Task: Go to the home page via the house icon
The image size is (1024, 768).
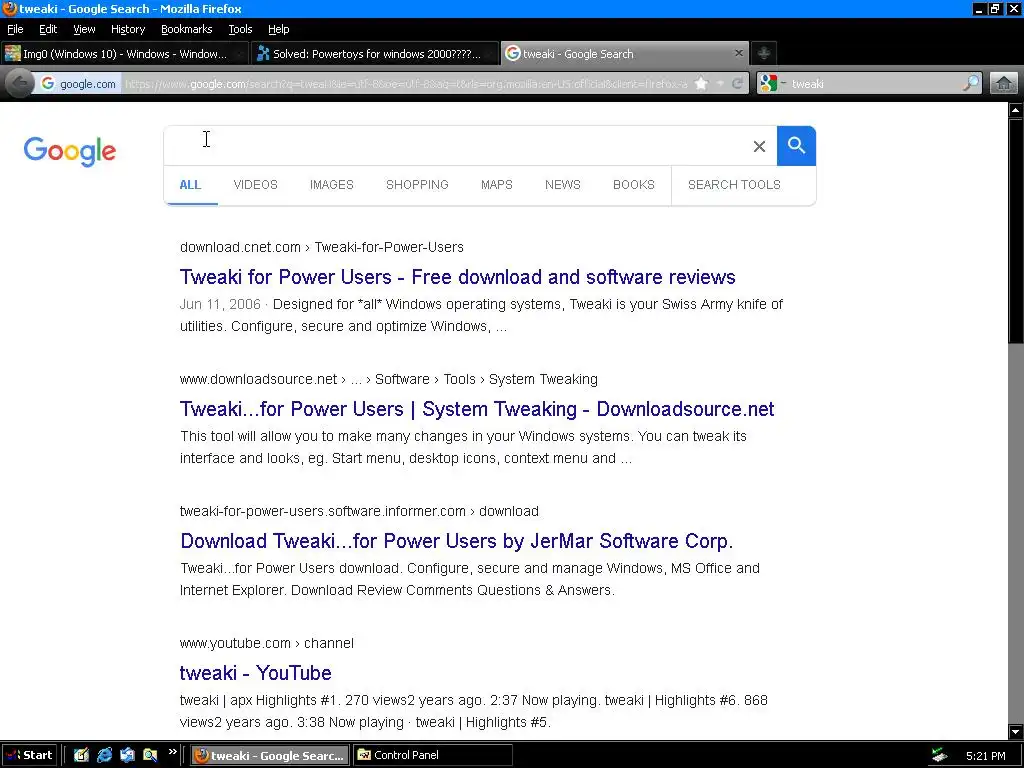Action: pos(1004,84)
